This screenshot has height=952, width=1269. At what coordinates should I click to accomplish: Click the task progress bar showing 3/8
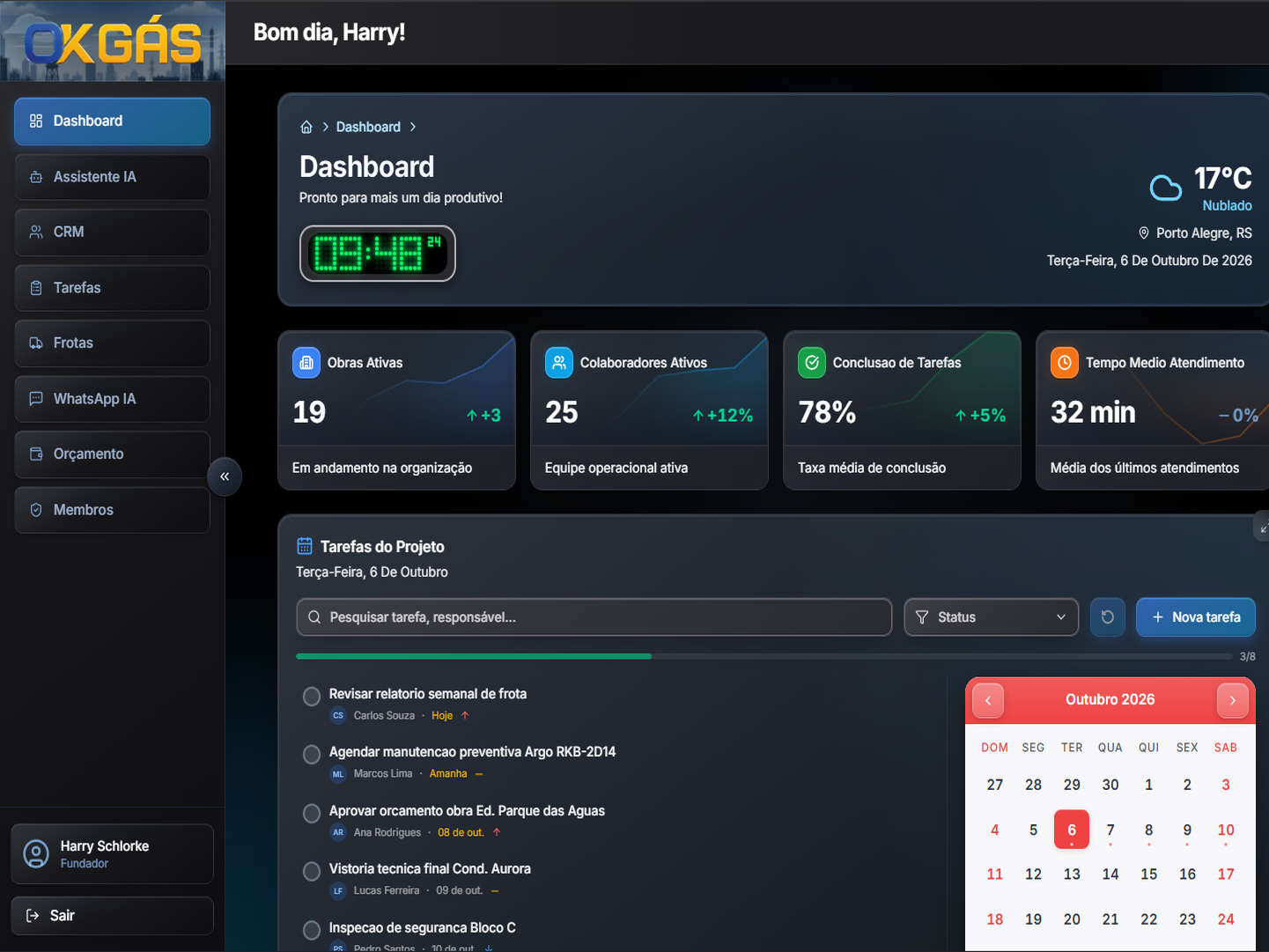(764, 657)
